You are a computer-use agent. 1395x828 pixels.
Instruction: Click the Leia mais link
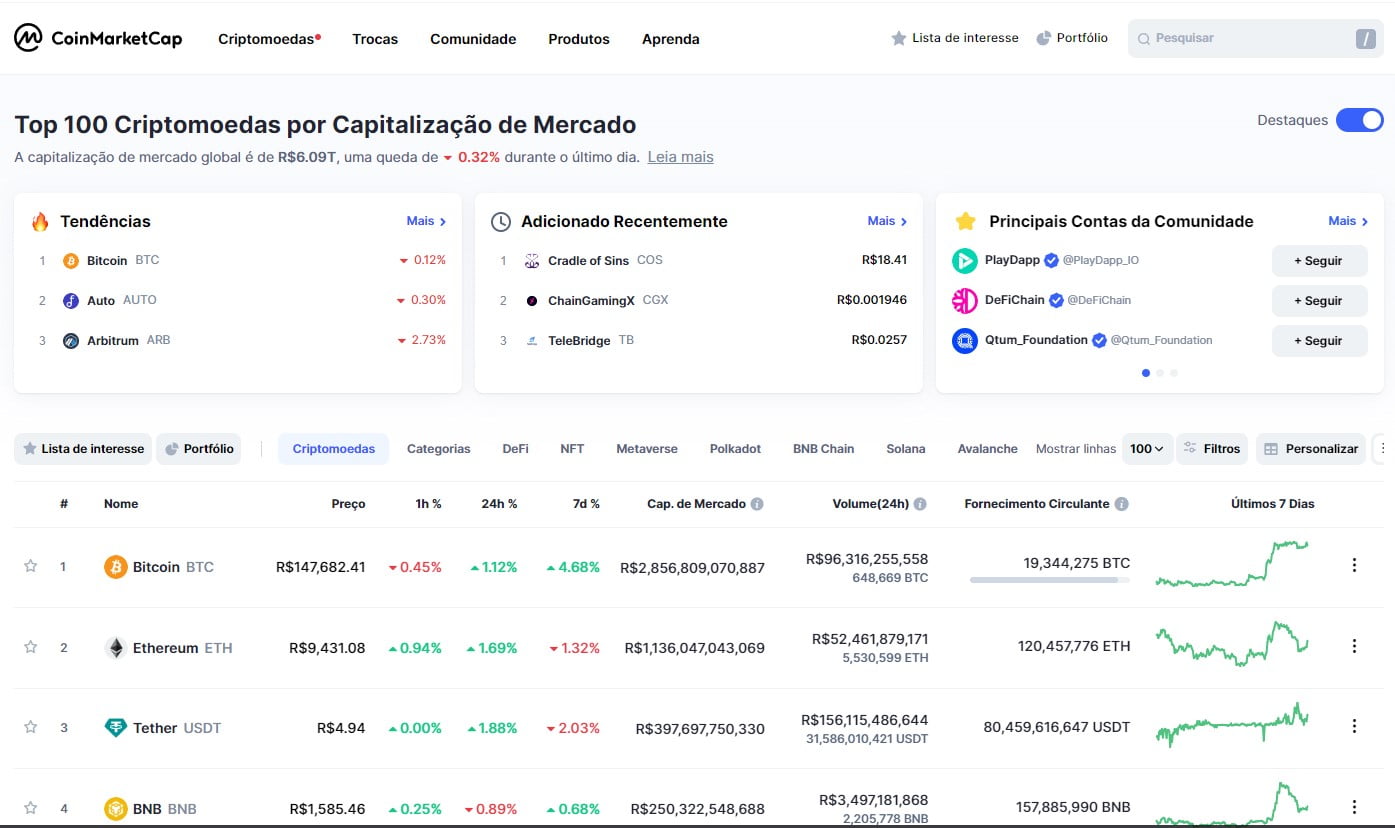click(680, 157)
